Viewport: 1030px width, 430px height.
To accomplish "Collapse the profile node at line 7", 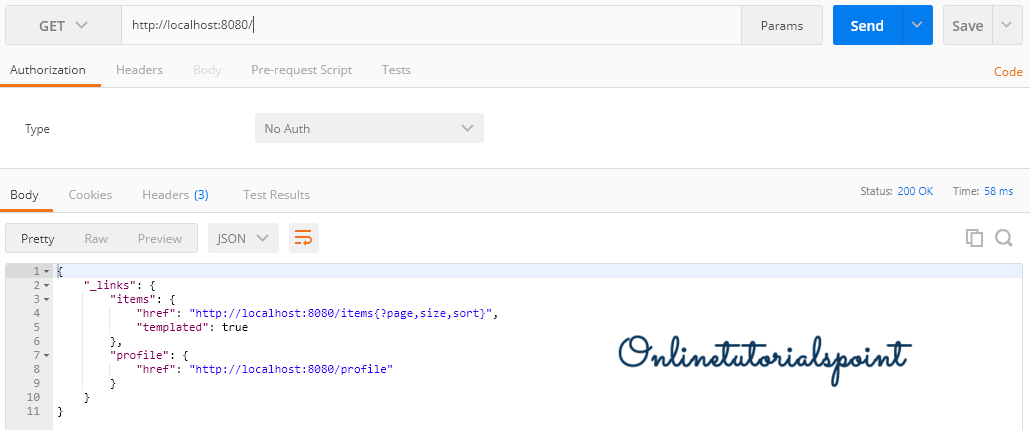I will (x=47, y=355).
